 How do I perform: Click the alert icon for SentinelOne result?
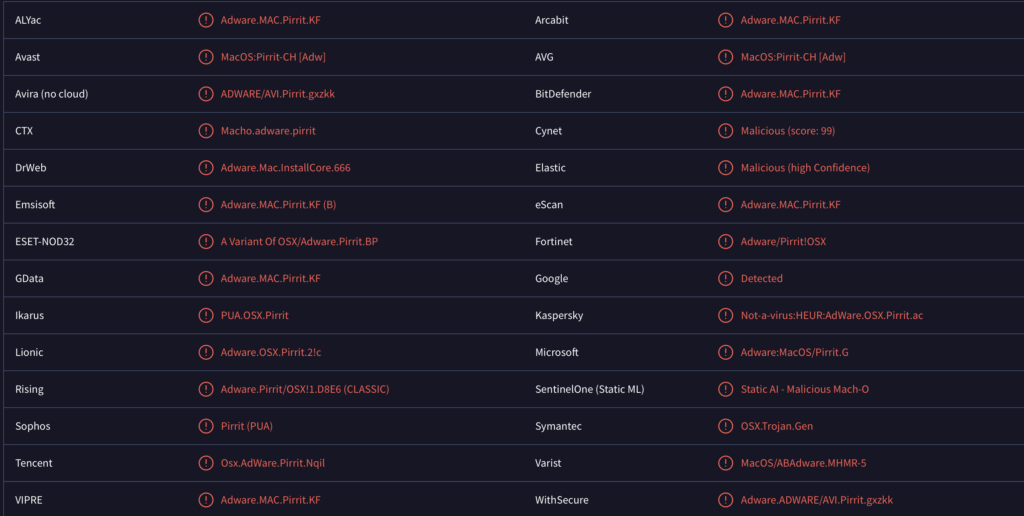726,389
